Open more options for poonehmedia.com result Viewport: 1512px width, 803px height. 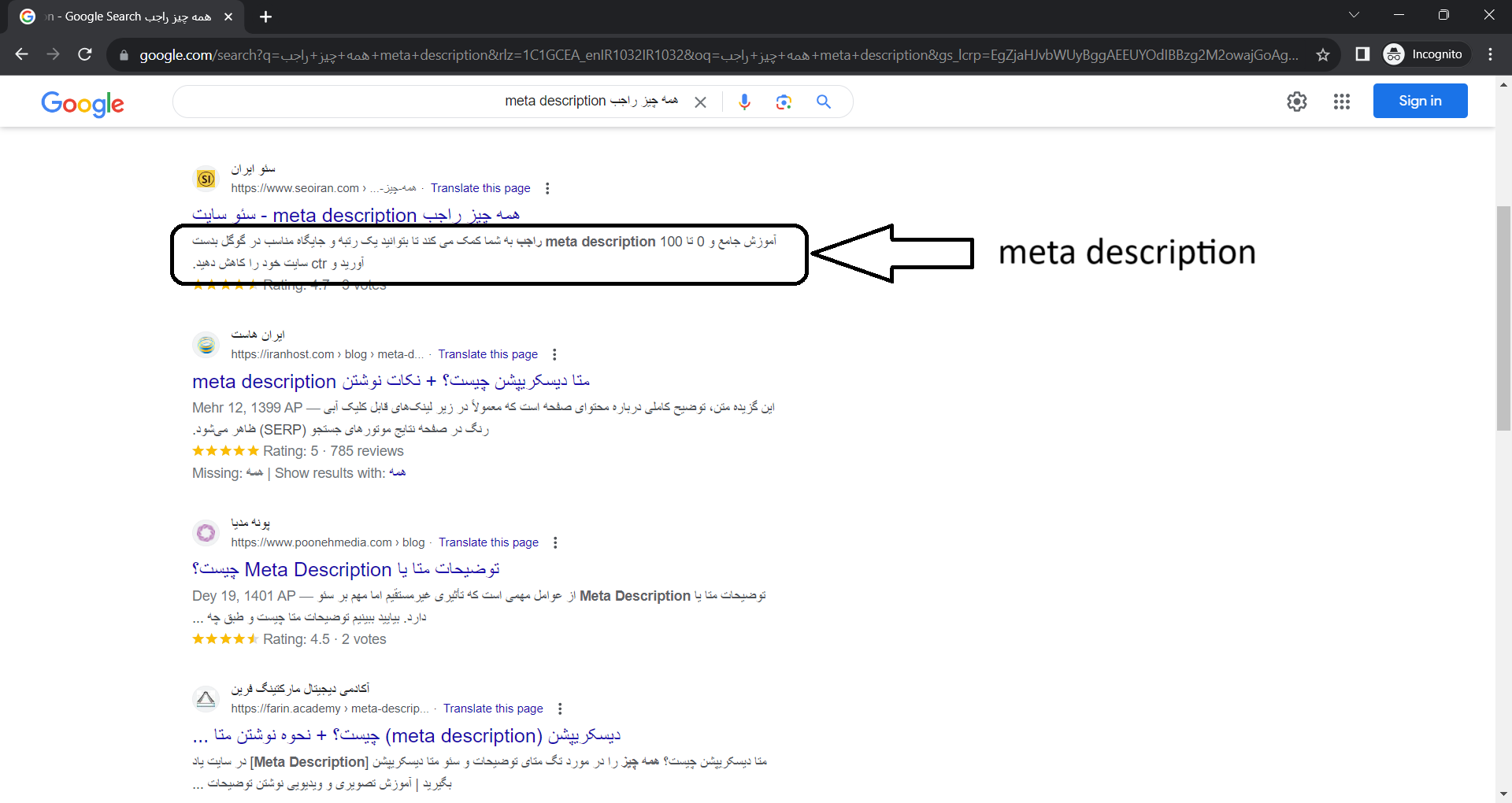pyautogui.click(x=555, y=542)
